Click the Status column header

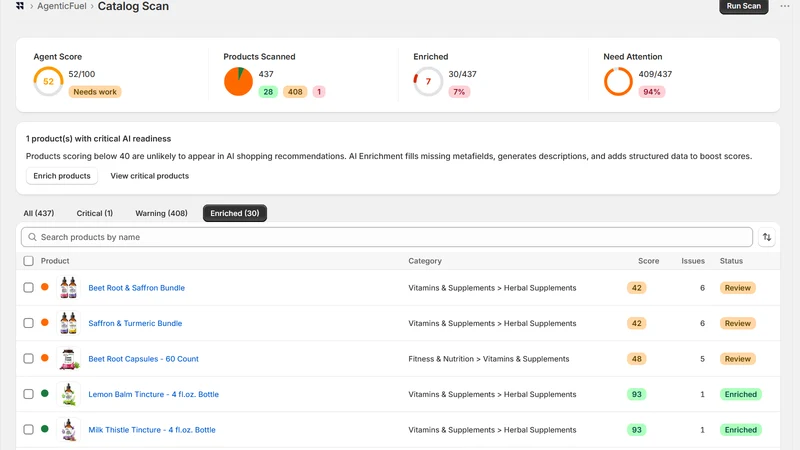(x=731, y=261)
